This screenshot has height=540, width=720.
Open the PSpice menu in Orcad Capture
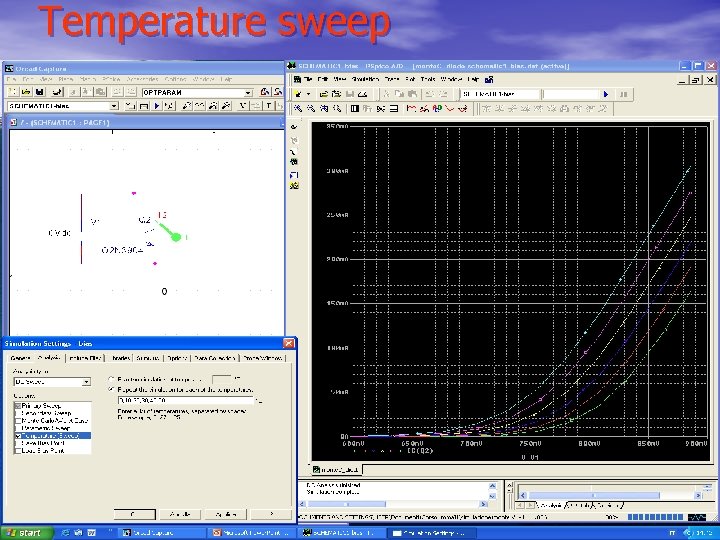click(x=111, y=79)
